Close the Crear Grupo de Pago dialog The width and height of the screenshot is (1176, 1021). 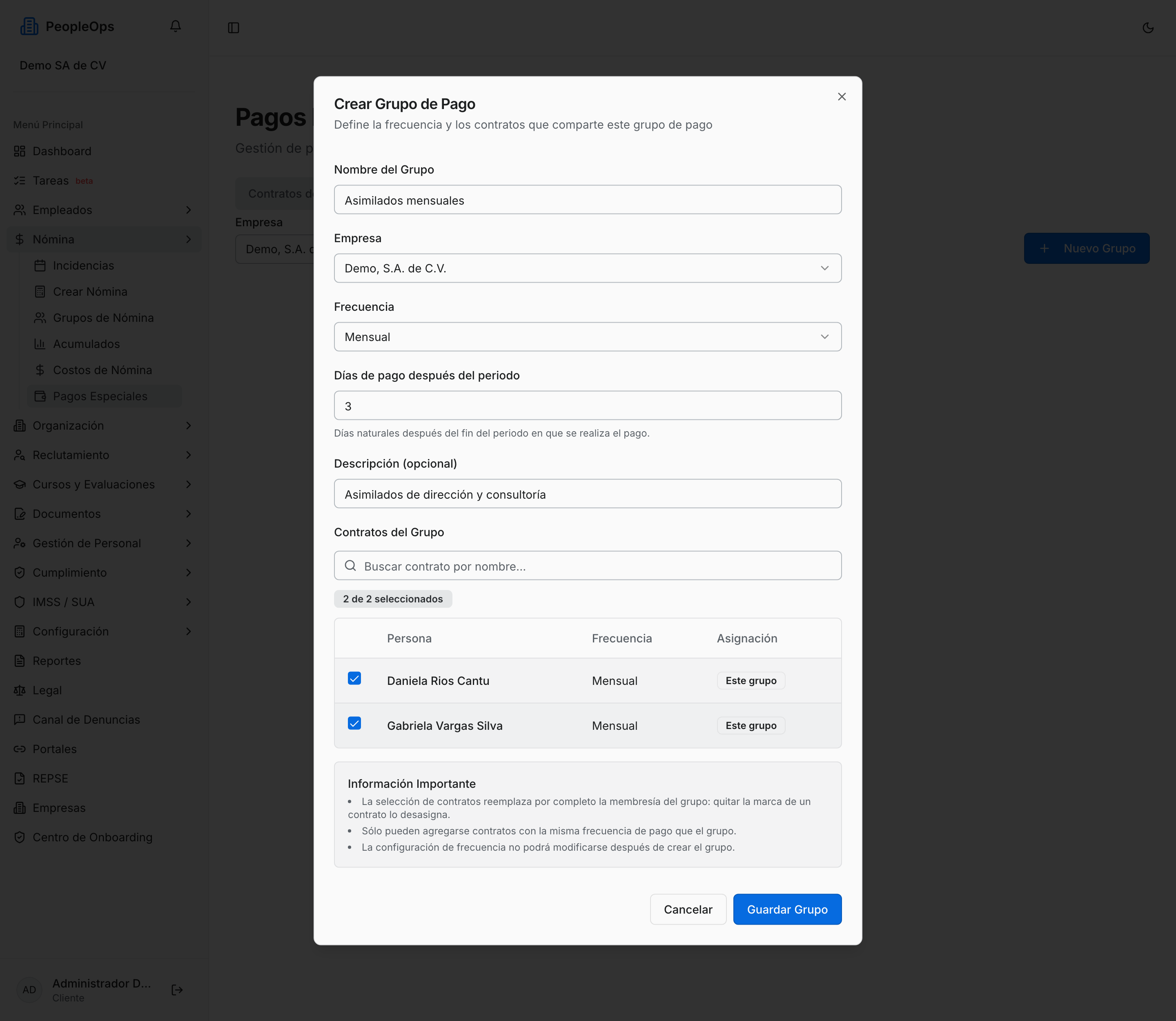coord(842,97)
